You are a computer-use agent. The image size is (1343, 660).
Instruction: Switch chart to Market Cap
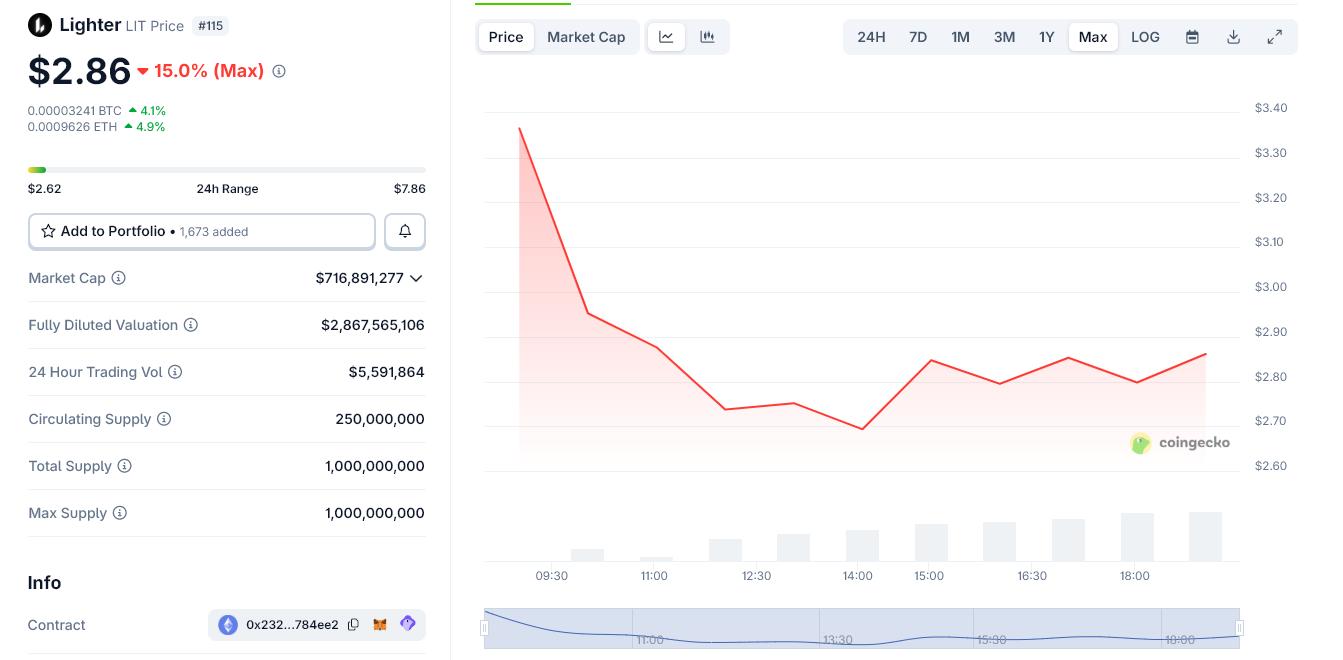point(586,37)
